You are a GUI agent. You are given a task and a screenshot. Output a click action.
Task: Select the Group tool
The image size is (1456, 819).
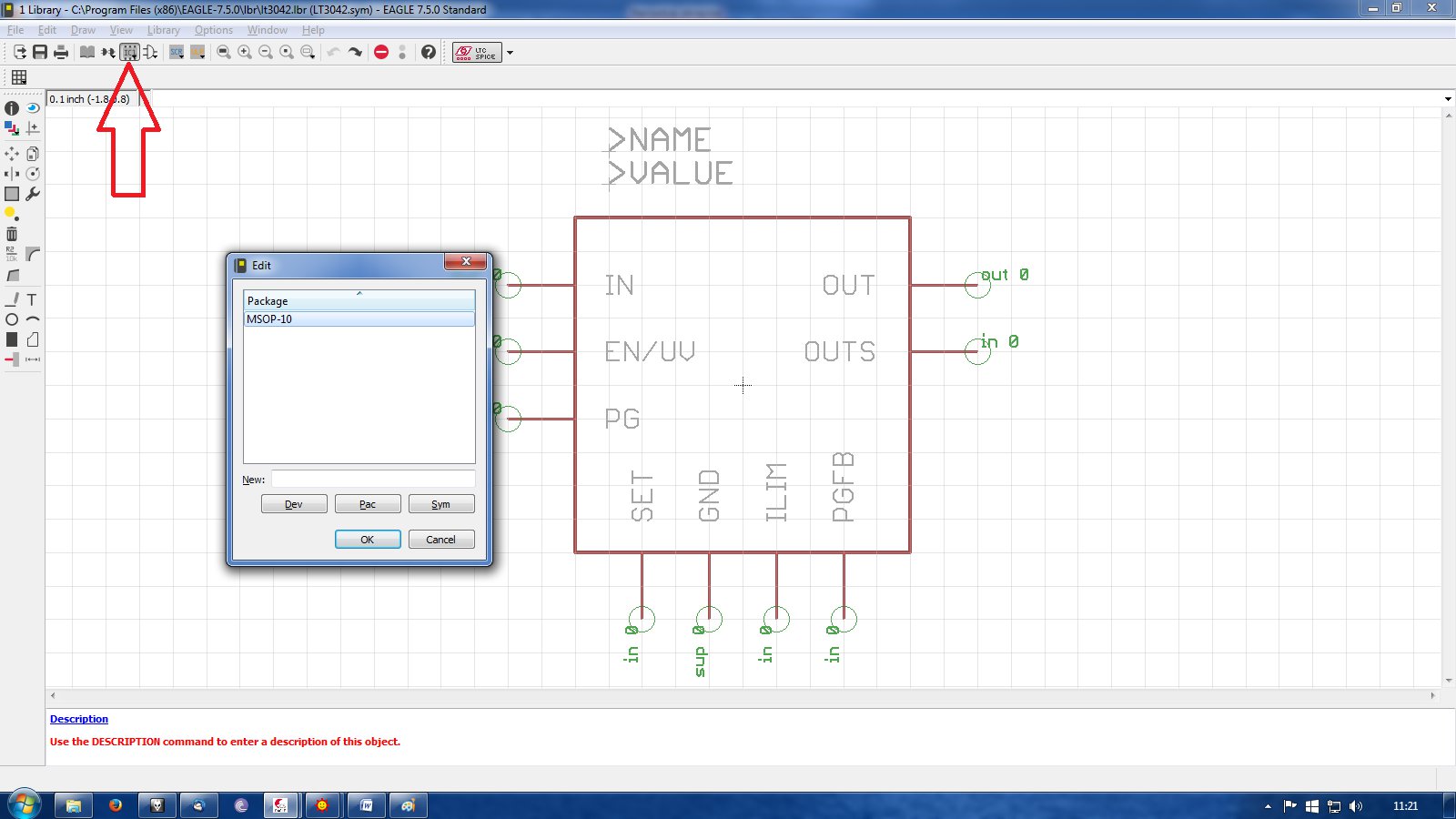pyautogui.click(x=12, y=194)
